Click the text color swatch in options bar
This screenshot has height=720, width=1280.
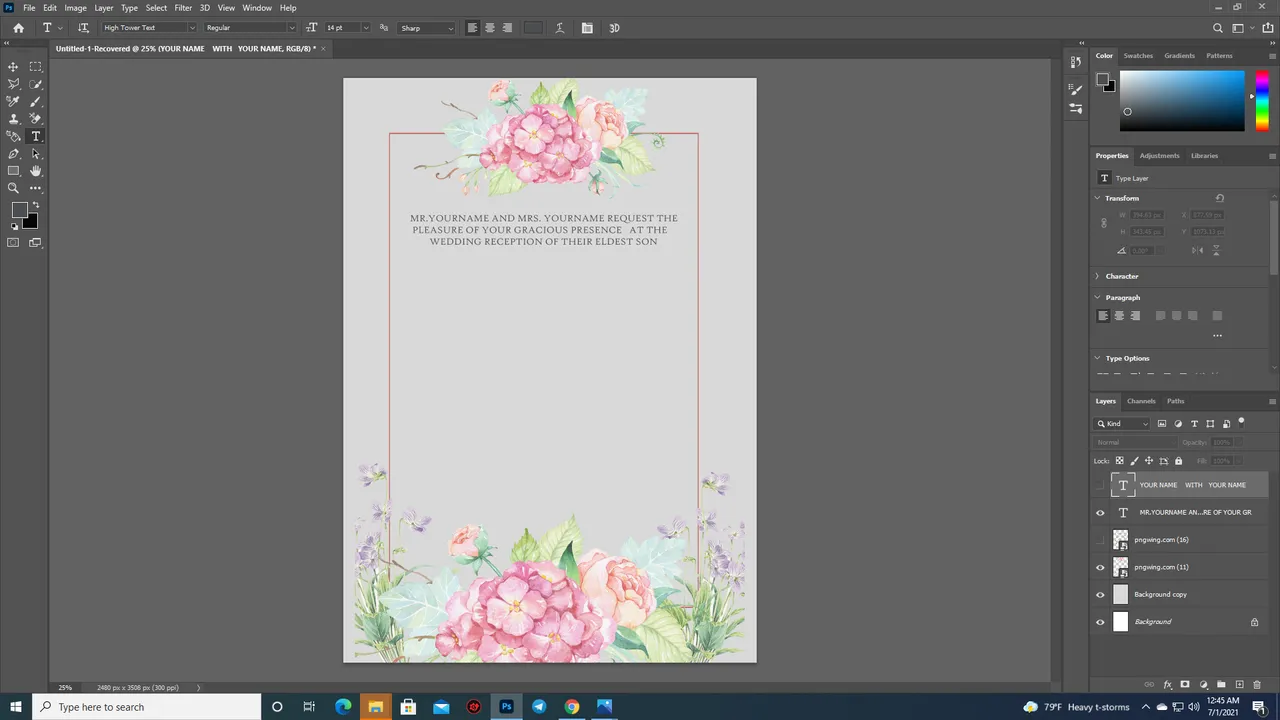point(533,28)
